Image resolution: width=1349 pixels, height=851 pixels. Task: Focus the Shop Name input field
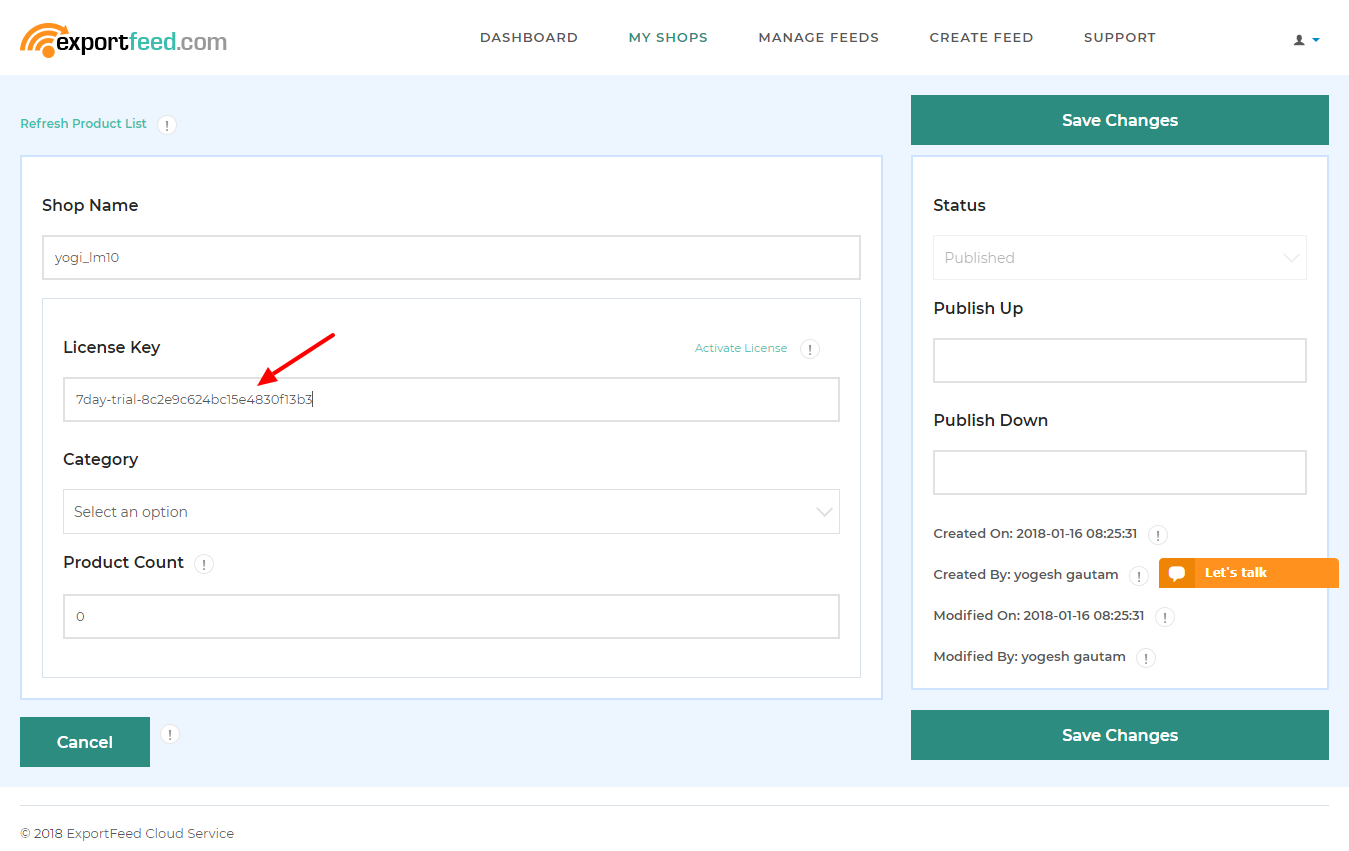tap(451, 257)
